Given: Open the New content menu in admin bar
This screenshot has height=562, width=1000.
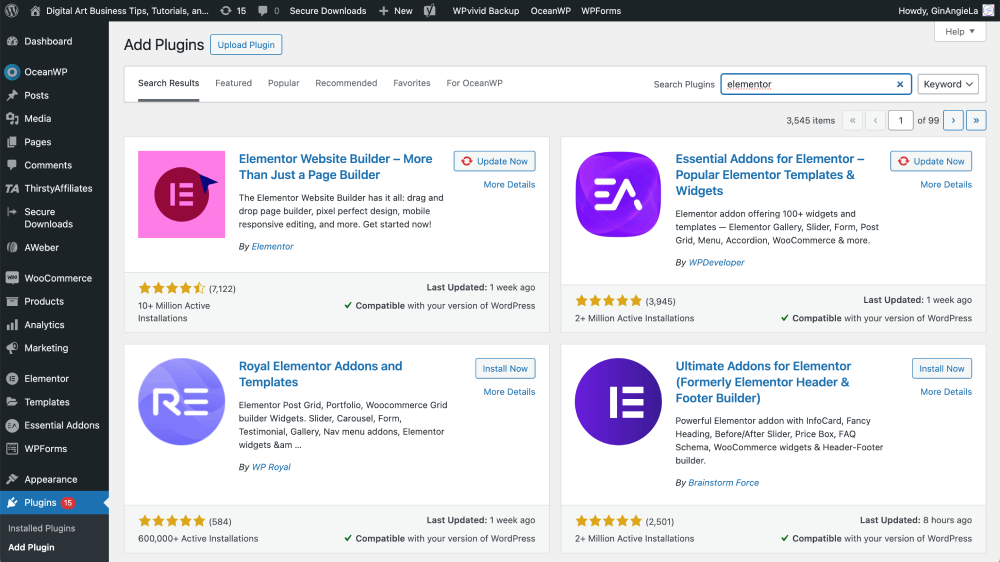Looking at the screenshot, I should click(x=395, y=11).
